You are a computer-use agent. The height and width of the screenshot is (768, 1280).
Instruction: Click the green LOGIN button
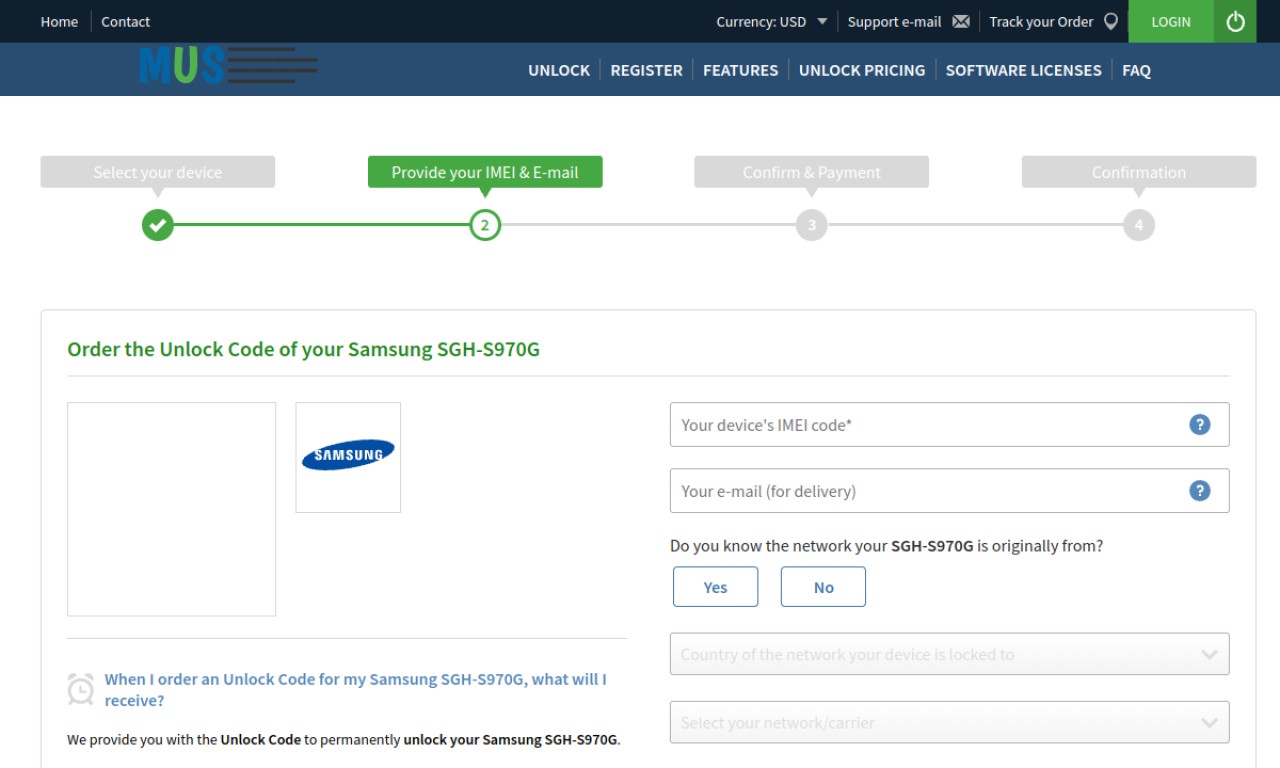coord(1171,21)
